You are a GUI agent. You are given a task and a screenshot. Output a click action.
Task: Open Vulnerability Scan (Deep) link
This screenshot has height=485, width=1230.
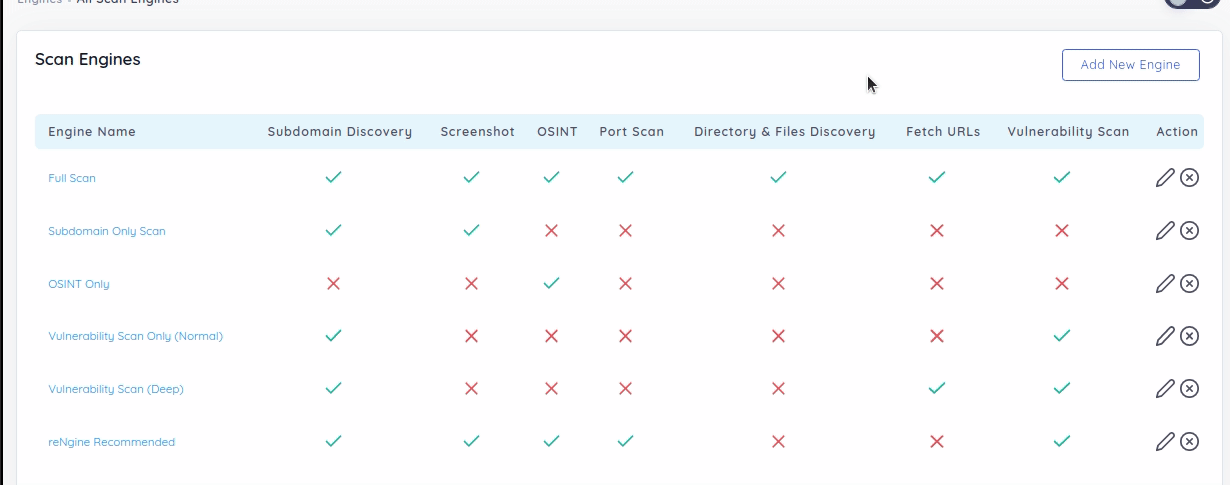(x=116, y=389)
